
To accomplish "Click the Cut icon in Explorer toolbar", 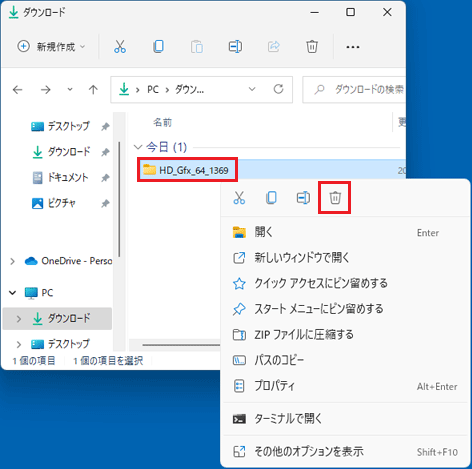I will click(x=120, y=46).
